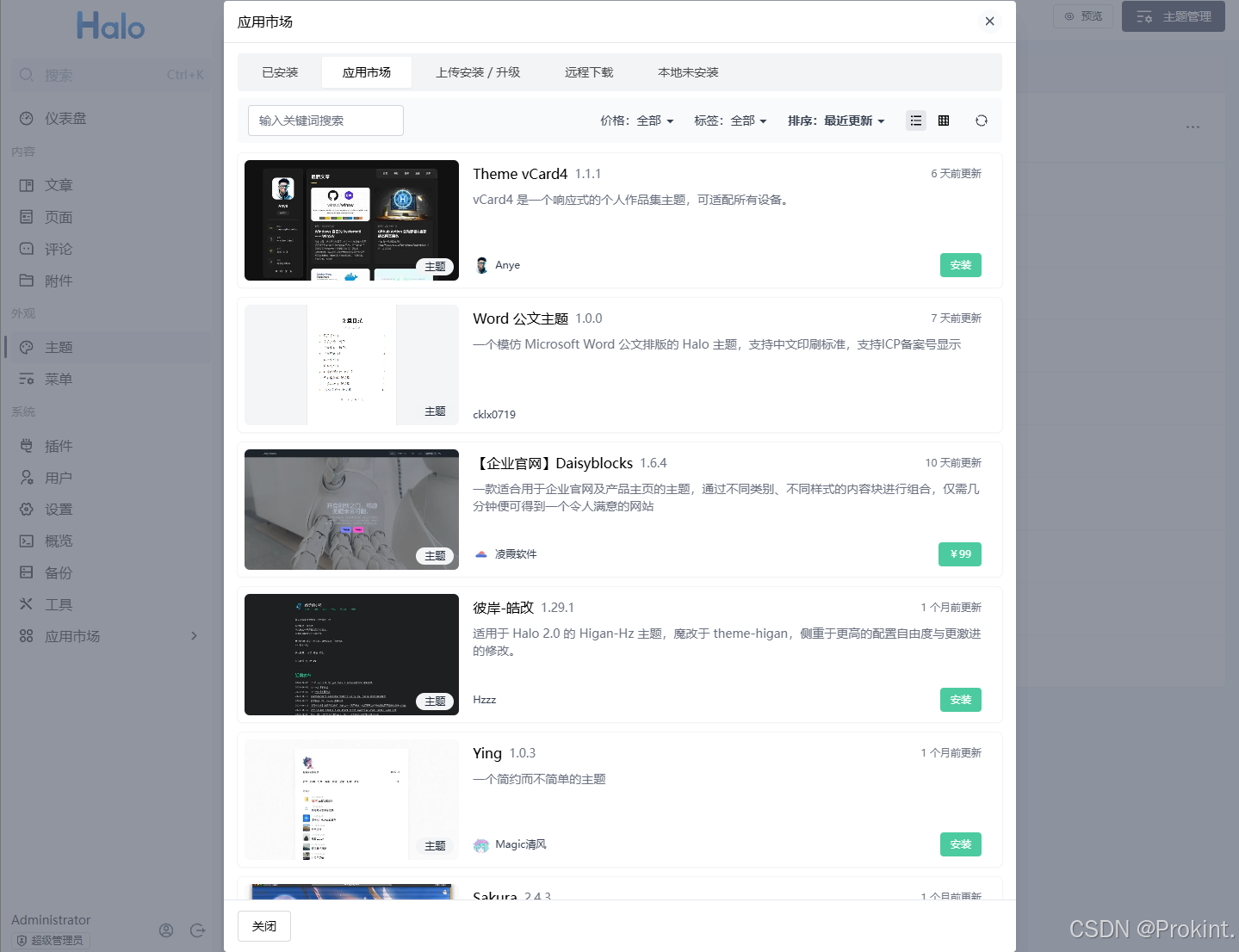Open the 应用市场 apps grid icon in sidebar
This screenshot has width=1239, height=952.
[x=27, y=636]
